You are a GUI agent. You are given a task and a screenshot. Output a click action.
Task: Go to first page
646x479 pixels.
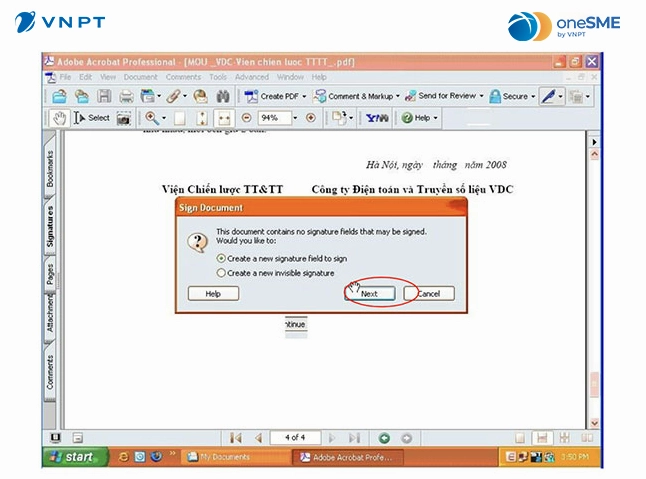pyautogui.click(x=236, y=438)
